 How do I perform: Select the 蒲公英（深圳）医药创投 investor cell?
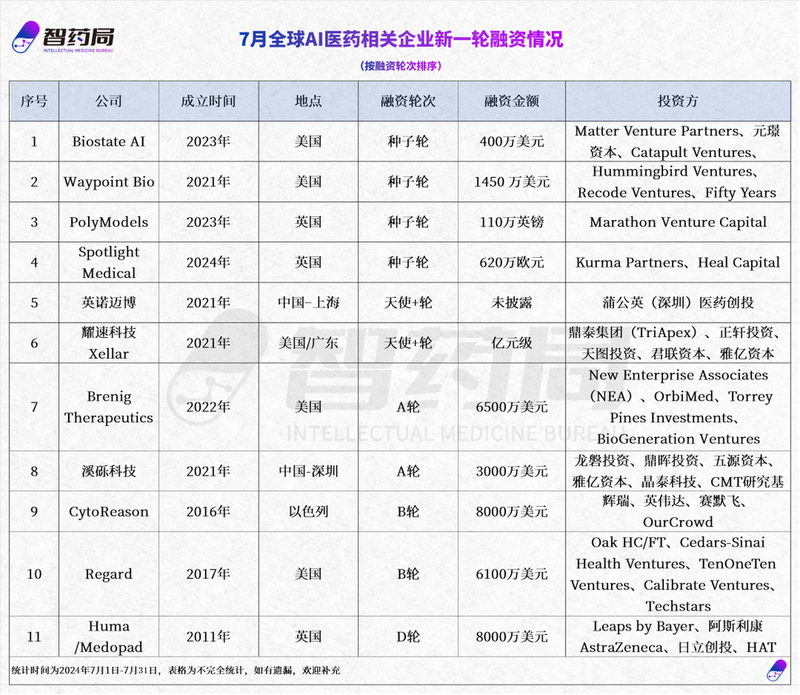pyautogui.click(x=678, y=303)
